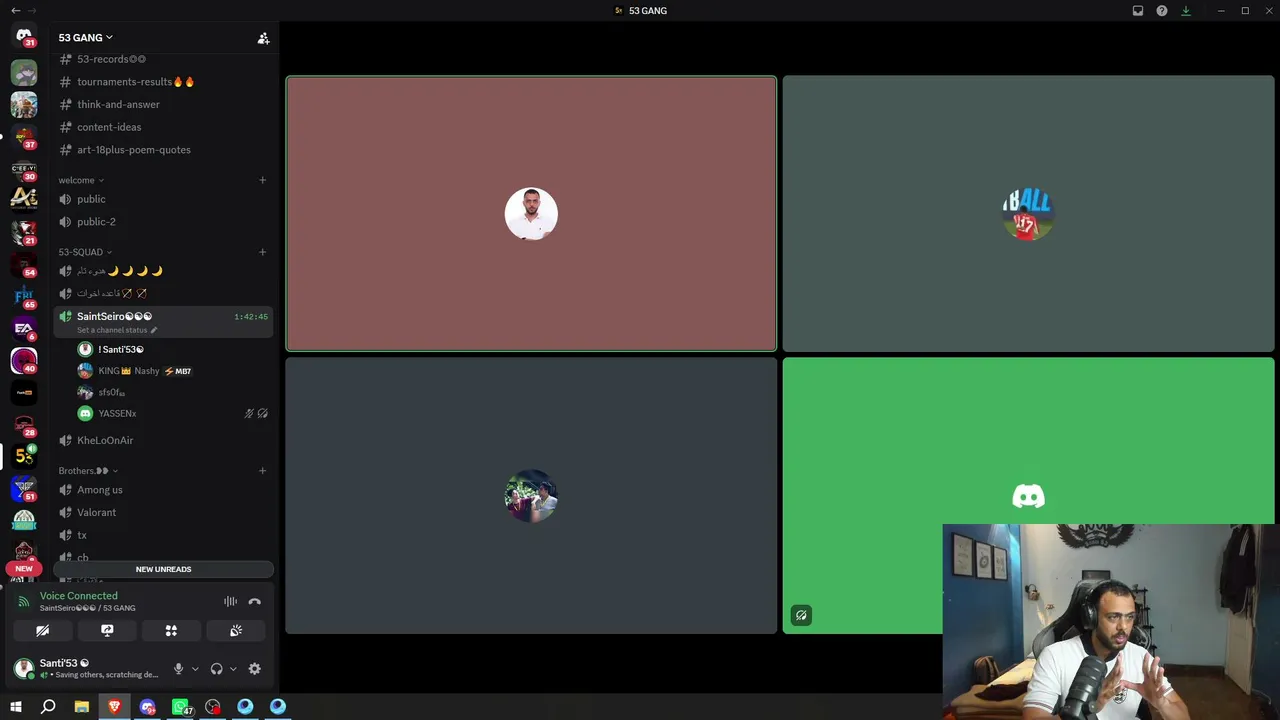Collapse the Brothers category
Image resolution: width=1280 pixels, height=720 pixels.
(88, 471)
